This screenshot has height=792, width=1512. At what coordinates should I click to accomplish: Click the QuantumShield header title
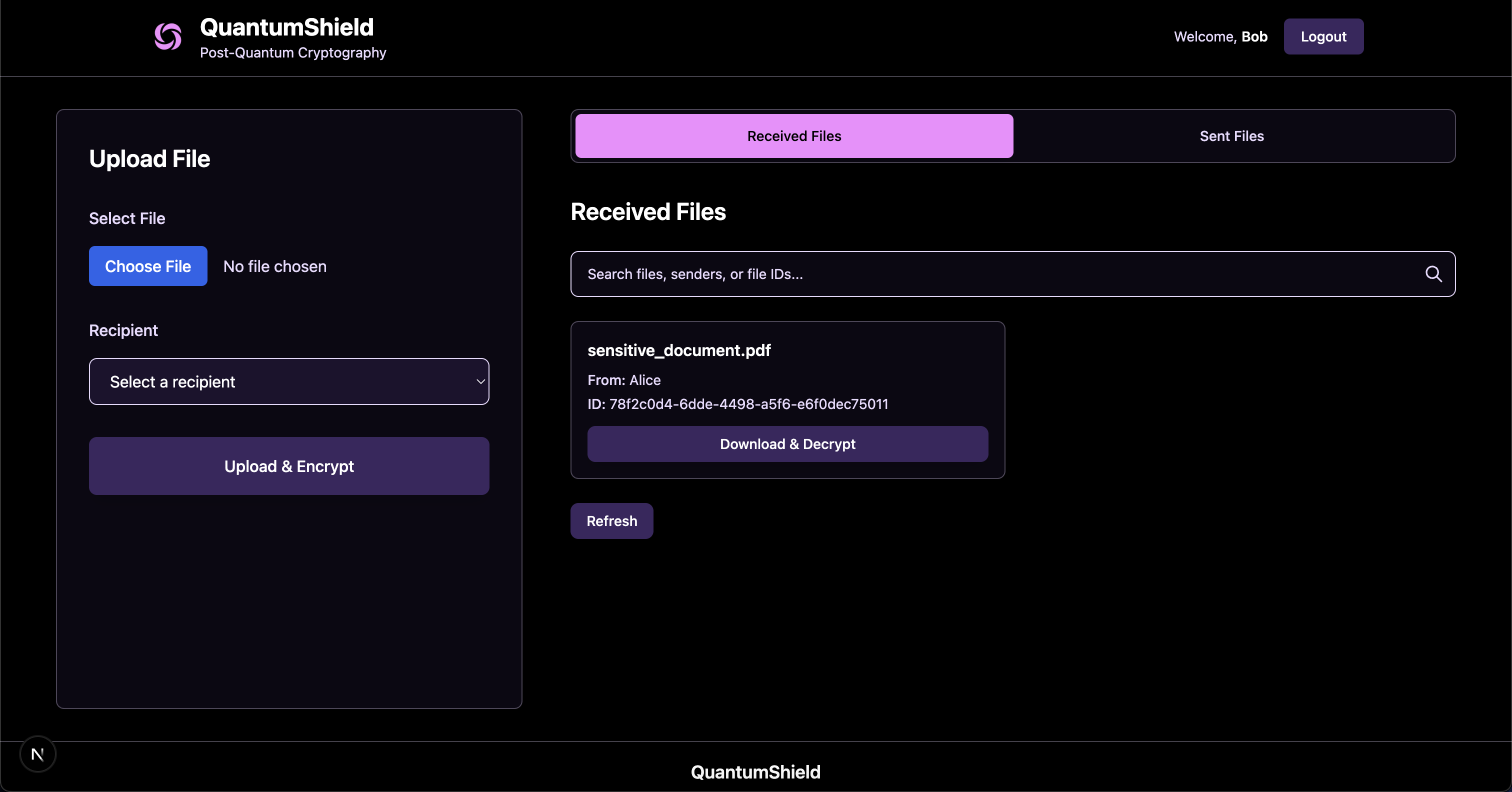[x=286, y=27]
